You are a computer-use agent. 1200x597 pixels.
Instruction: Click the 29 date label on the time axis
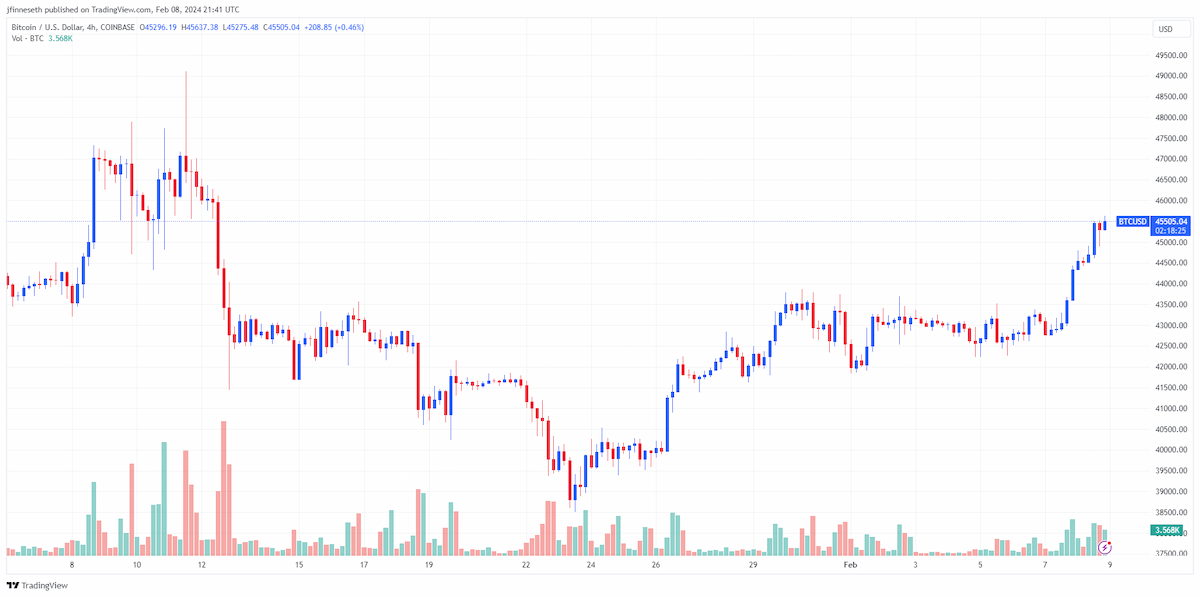pyautogui.click(x=754, y=565)
